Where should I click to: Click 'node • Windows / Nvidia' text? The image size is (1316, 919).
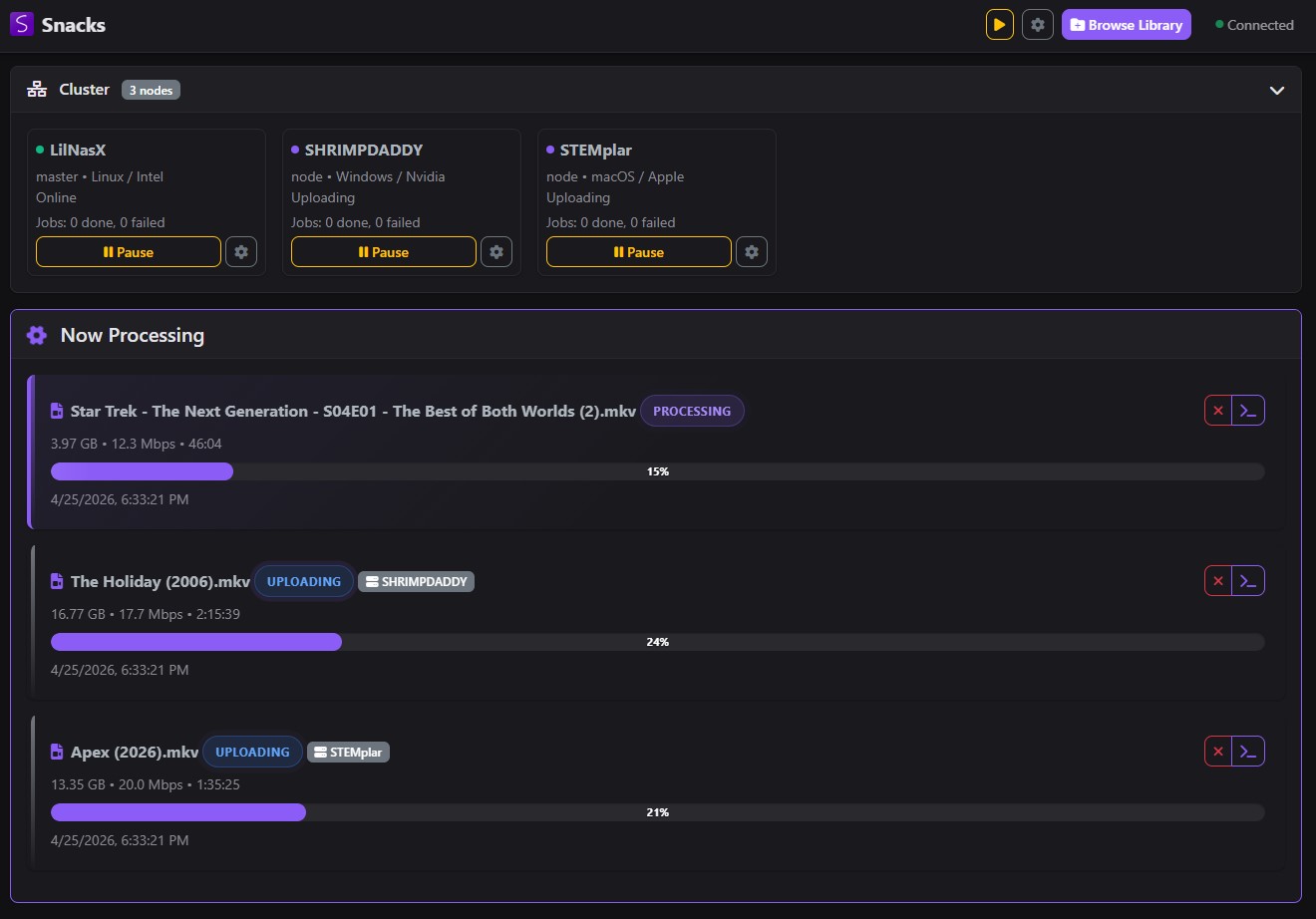click(368, 176)
